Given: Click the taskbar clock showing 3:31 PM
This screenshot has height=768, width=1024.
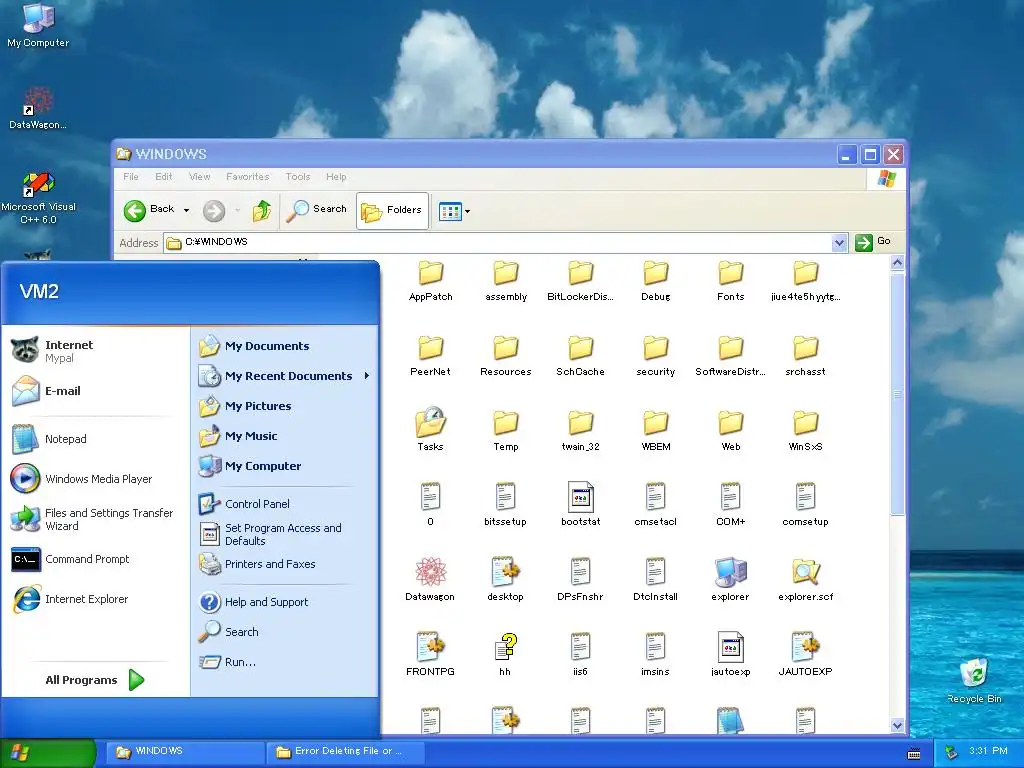Looking at the screenshot, I should click(988, 751).
